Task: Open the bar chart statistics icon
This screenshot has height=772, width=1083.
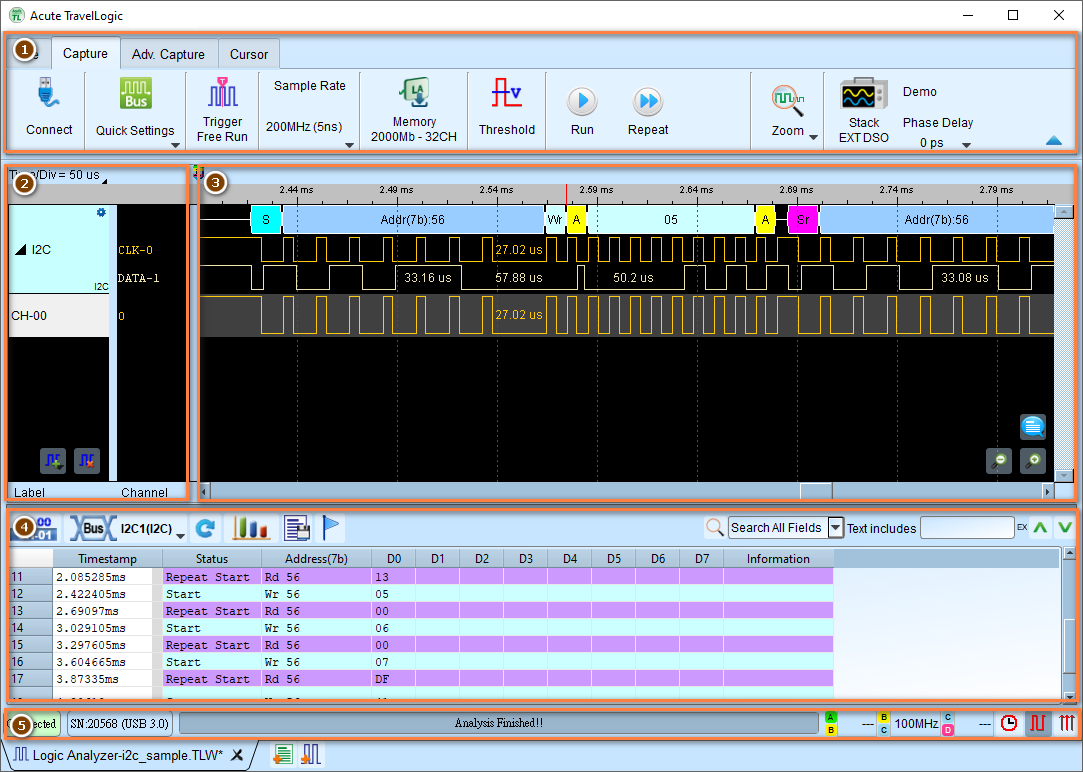Action: click(250, 528)
